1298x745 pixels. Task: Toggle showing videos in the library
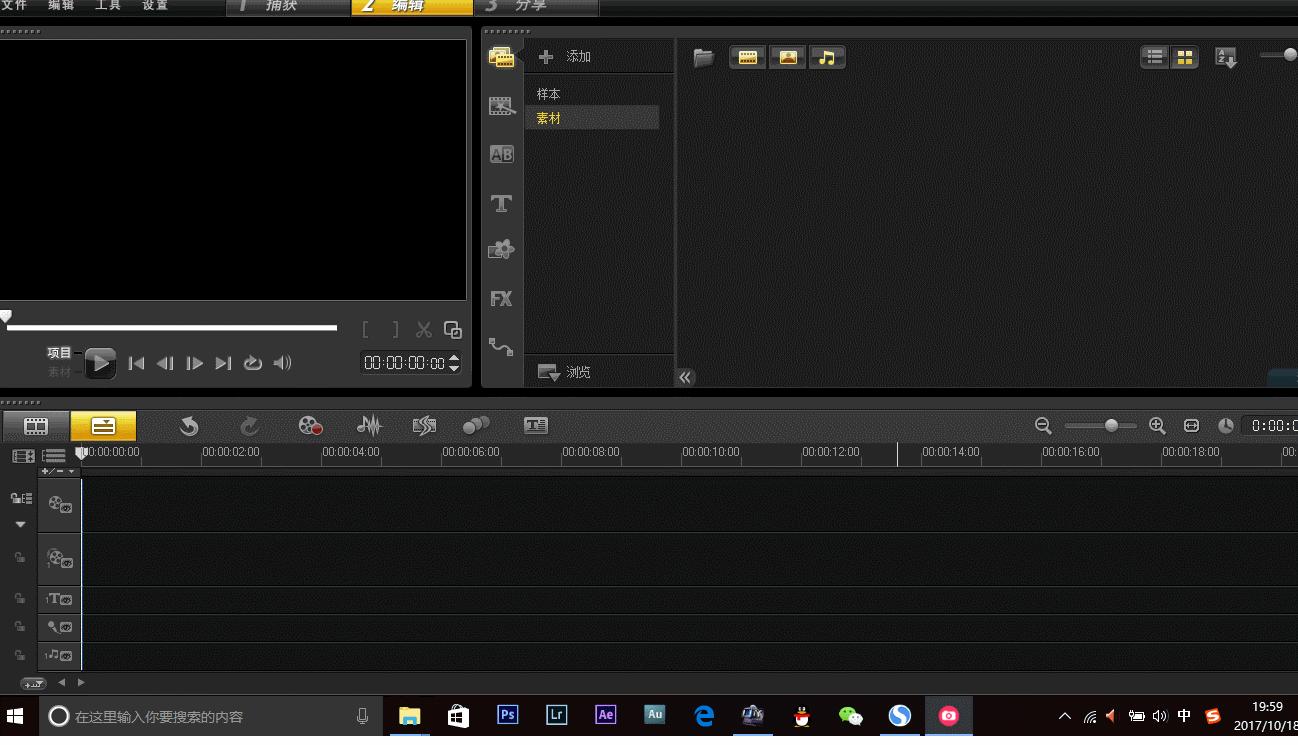(747, 58)
